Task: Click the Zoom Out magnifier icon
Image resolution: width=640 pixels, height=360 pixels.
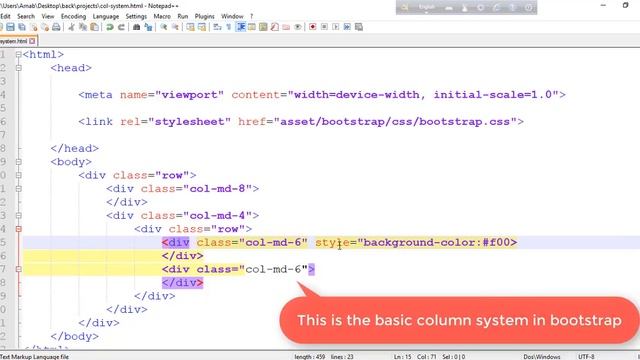Action: [x=175, y=27]
